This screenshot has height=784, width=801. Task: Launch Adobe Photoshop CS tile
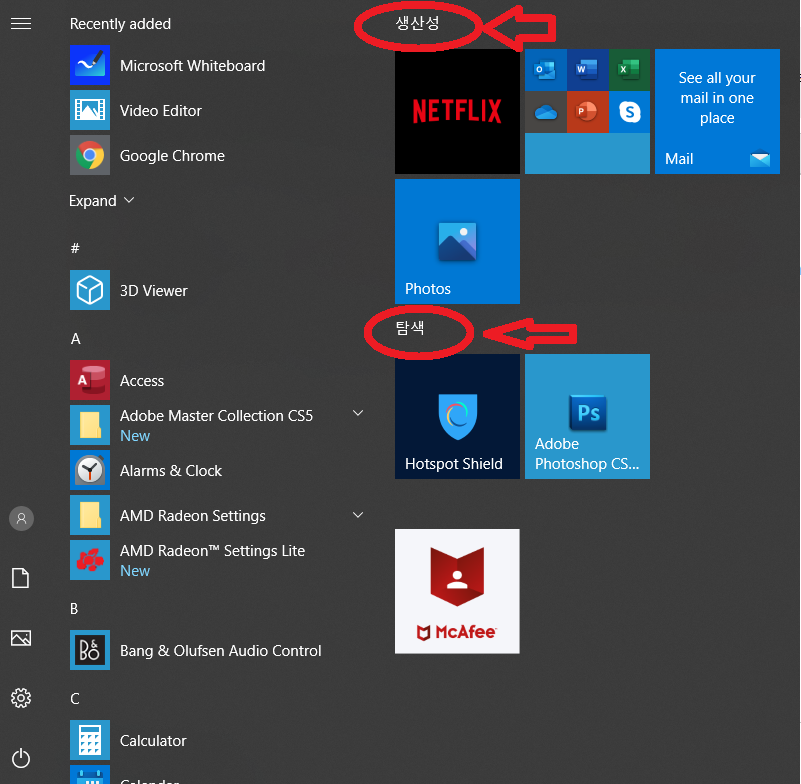(587, 416)
